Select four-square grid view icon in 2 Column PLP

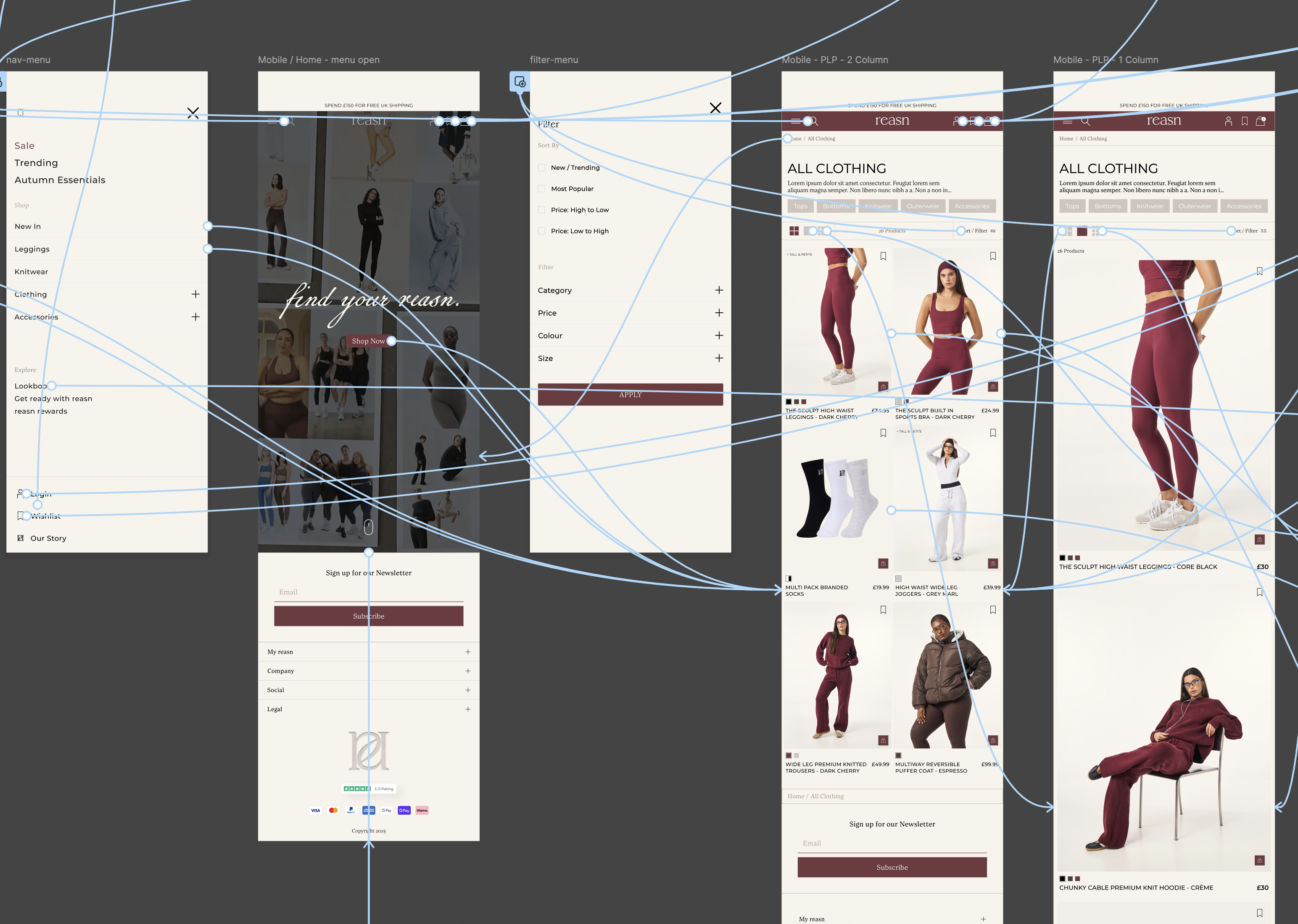coord(794,231)
